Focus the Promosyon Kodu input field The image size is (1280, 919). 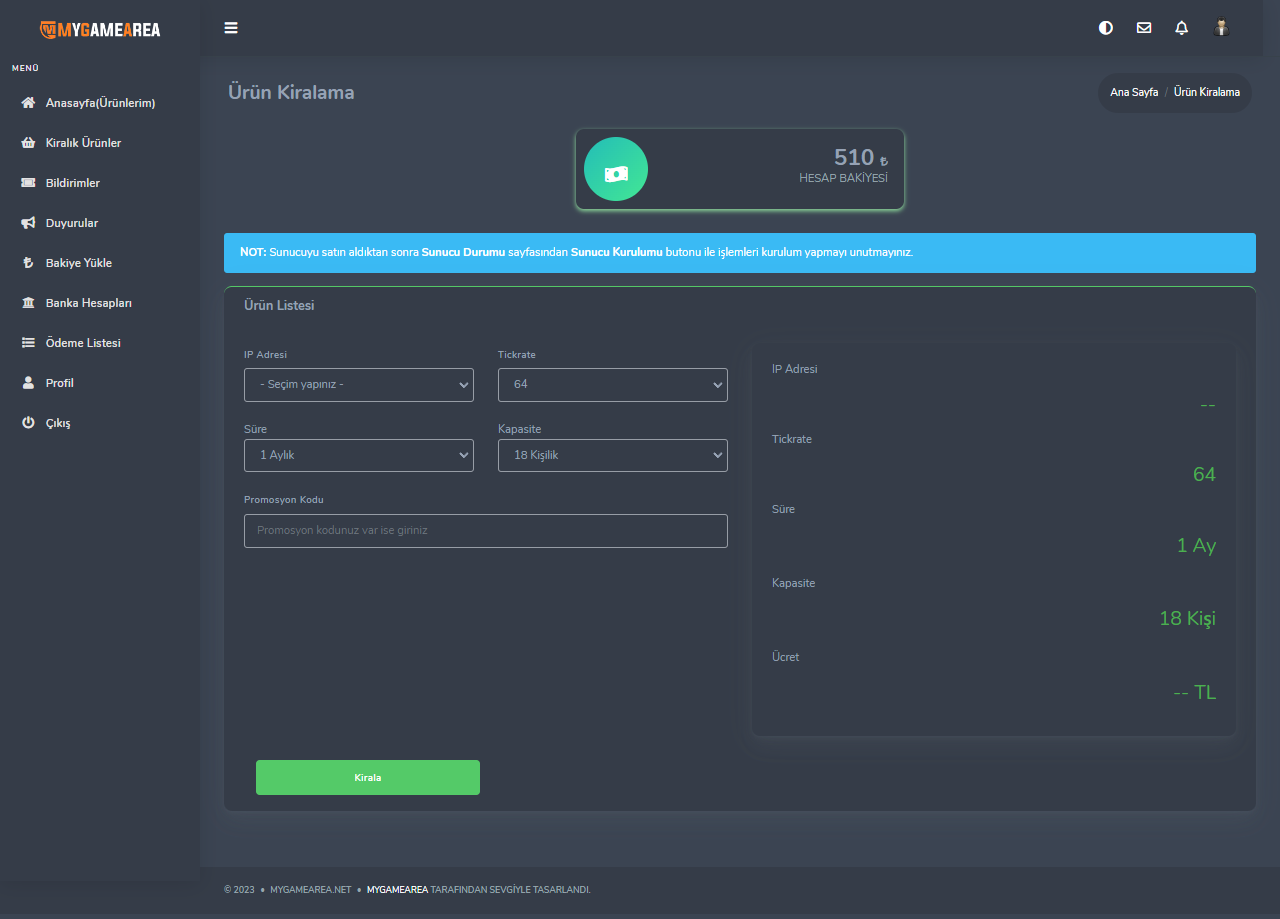(486, 531)
